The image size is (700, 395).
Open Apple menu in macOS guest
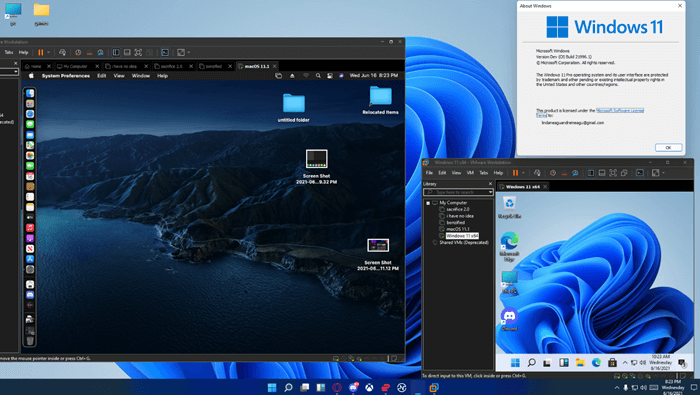coord(31,76)
